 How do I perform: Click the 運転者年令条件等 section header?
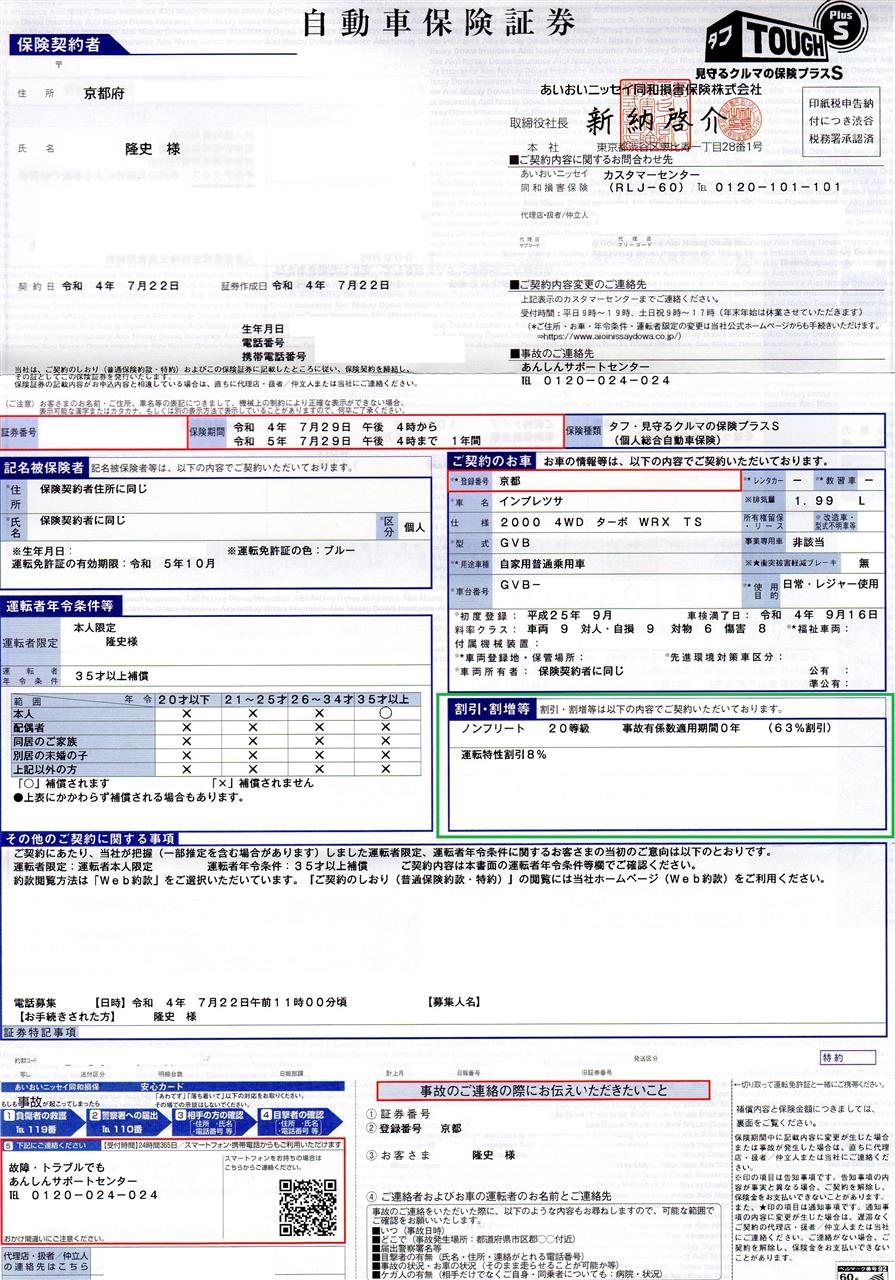point(60,606)
